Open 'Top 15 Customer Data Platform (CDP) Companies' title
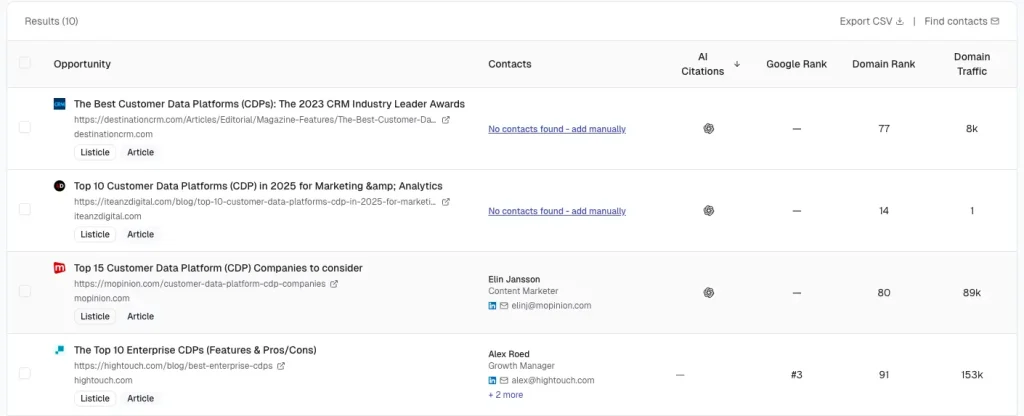 pos(218,268)
